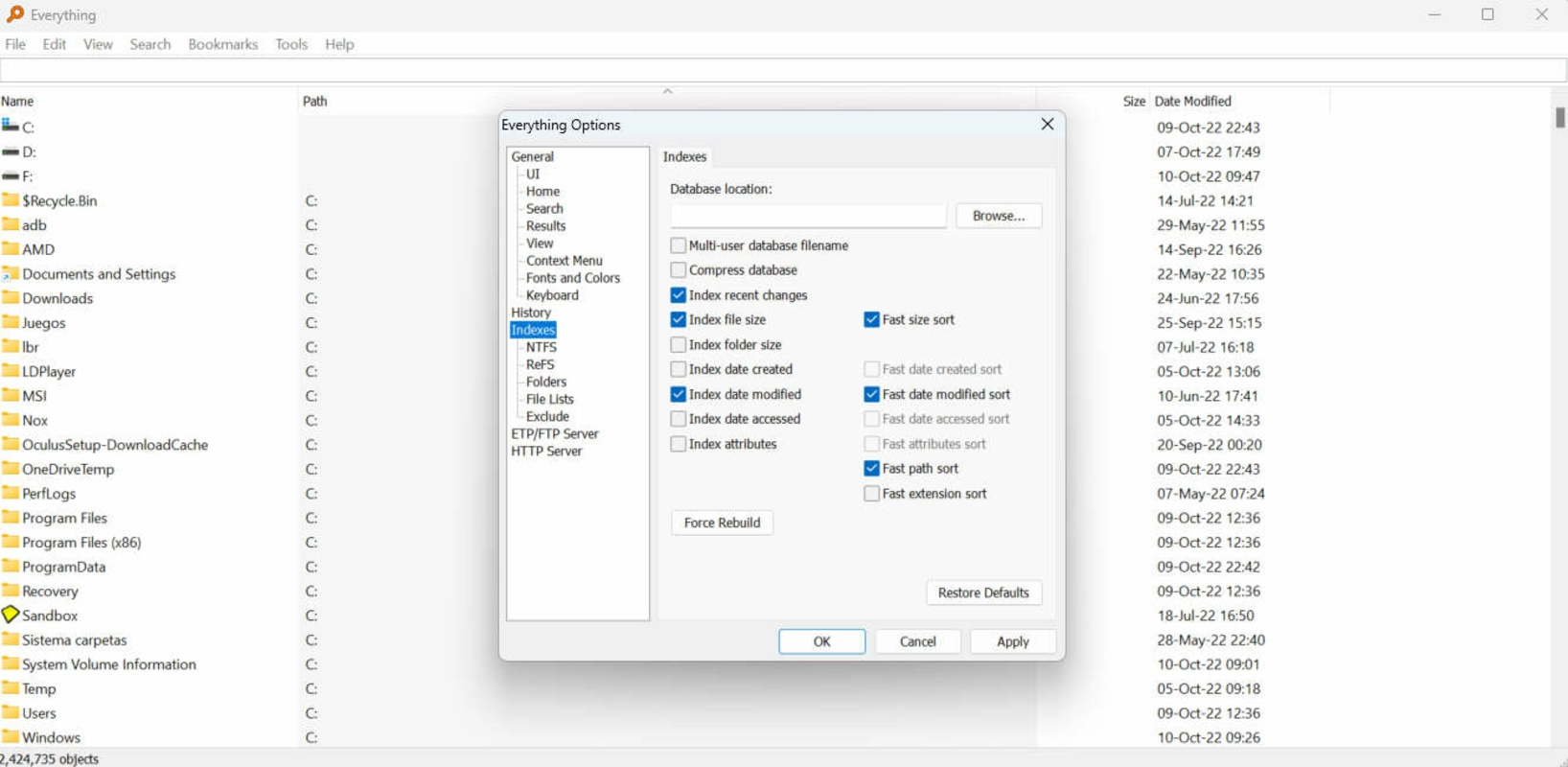Open the Edit menu
1568x767 pixels.
tap(55, 44)
